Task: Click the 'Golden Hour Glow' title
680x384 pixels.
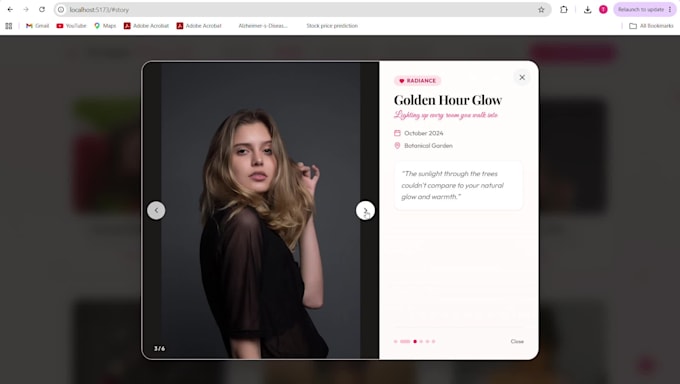Action: pyautogui.click(x=448, y=100)
